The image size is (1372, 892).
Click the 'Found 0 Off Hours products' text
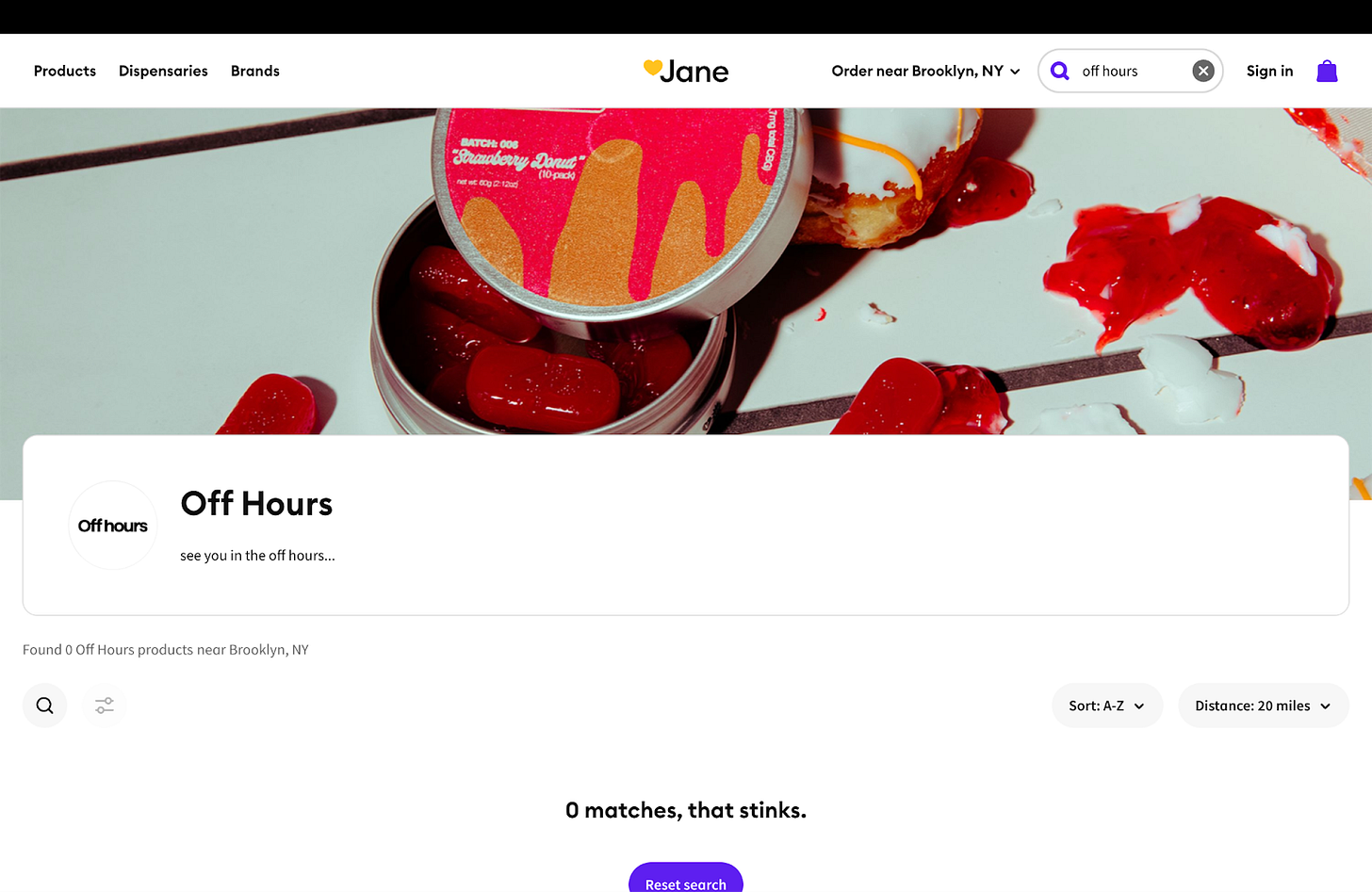pos(166,650)
